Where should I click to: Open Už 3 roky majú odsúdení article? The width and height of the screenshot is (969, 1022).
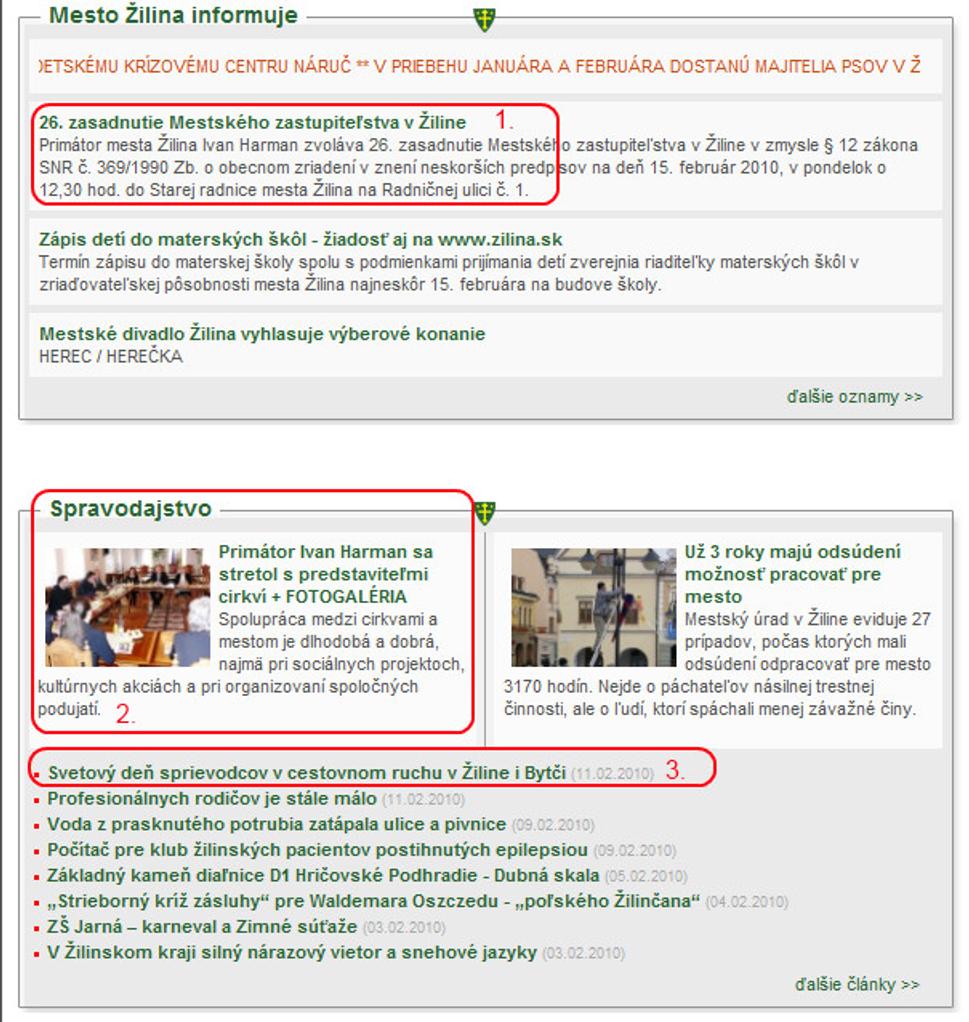(x=792, y=574)
